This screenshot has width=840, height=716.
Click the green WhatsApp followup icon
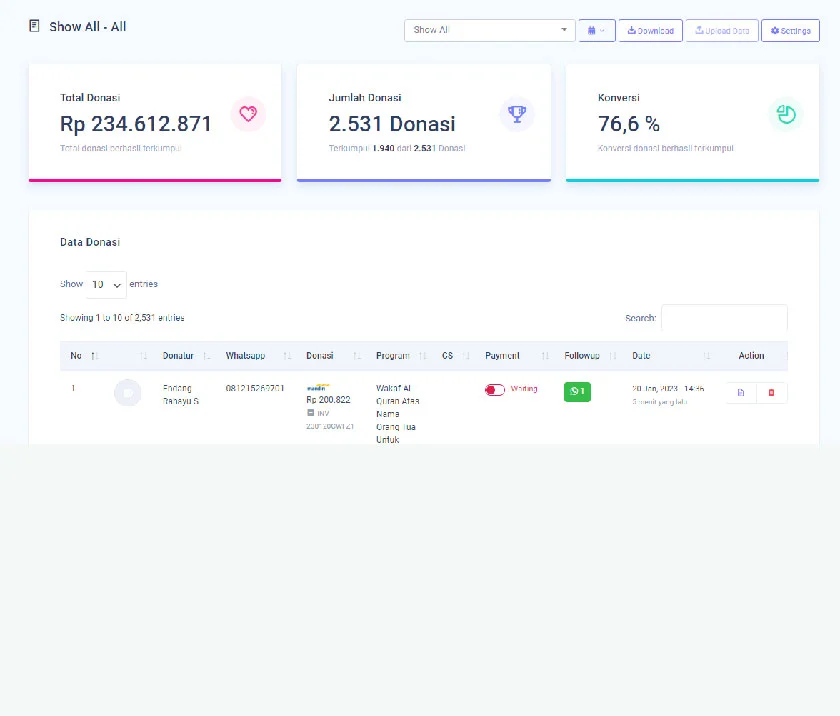[576, 391]
